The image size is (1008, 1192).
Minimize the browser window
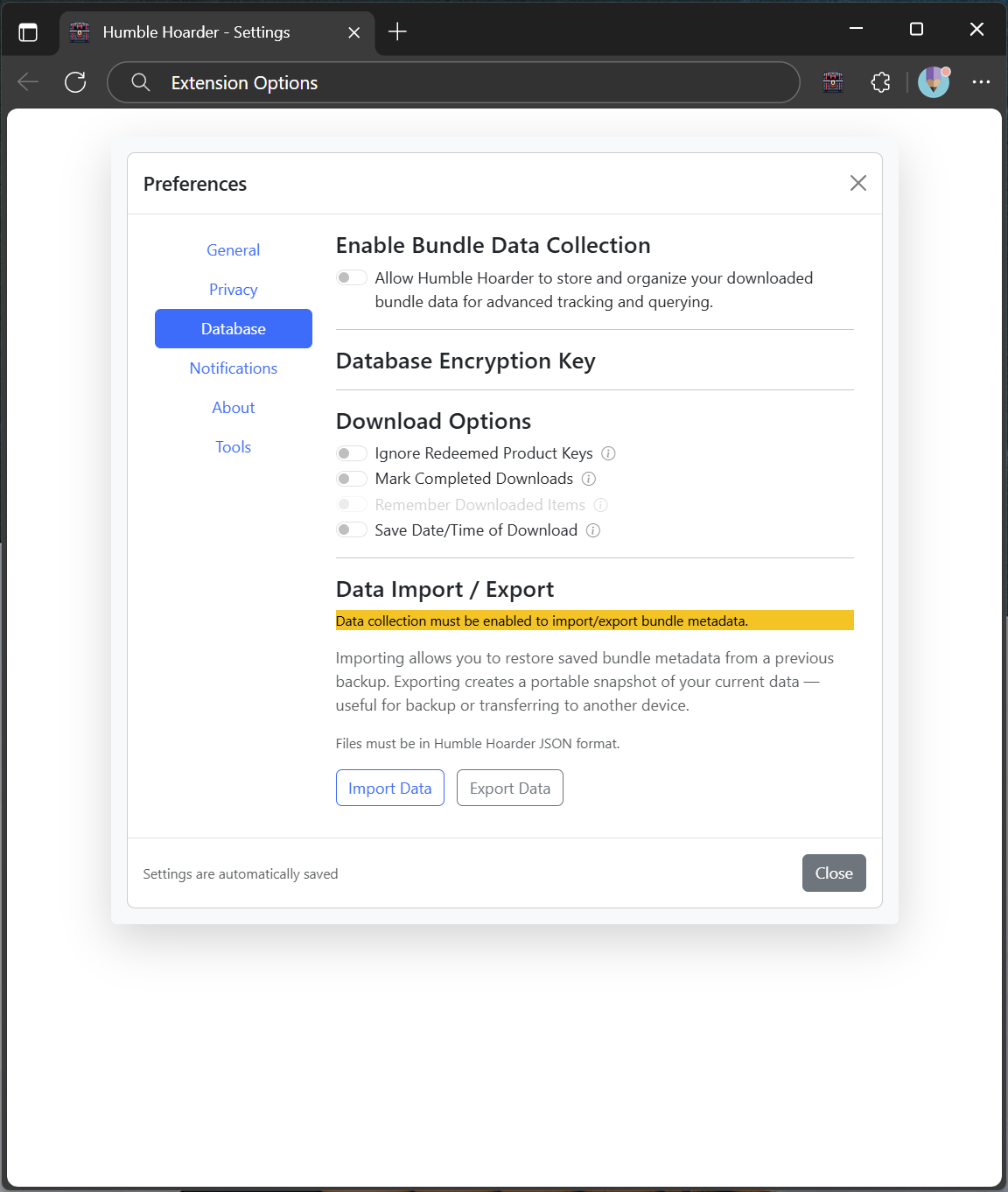(x=856, y=29)
